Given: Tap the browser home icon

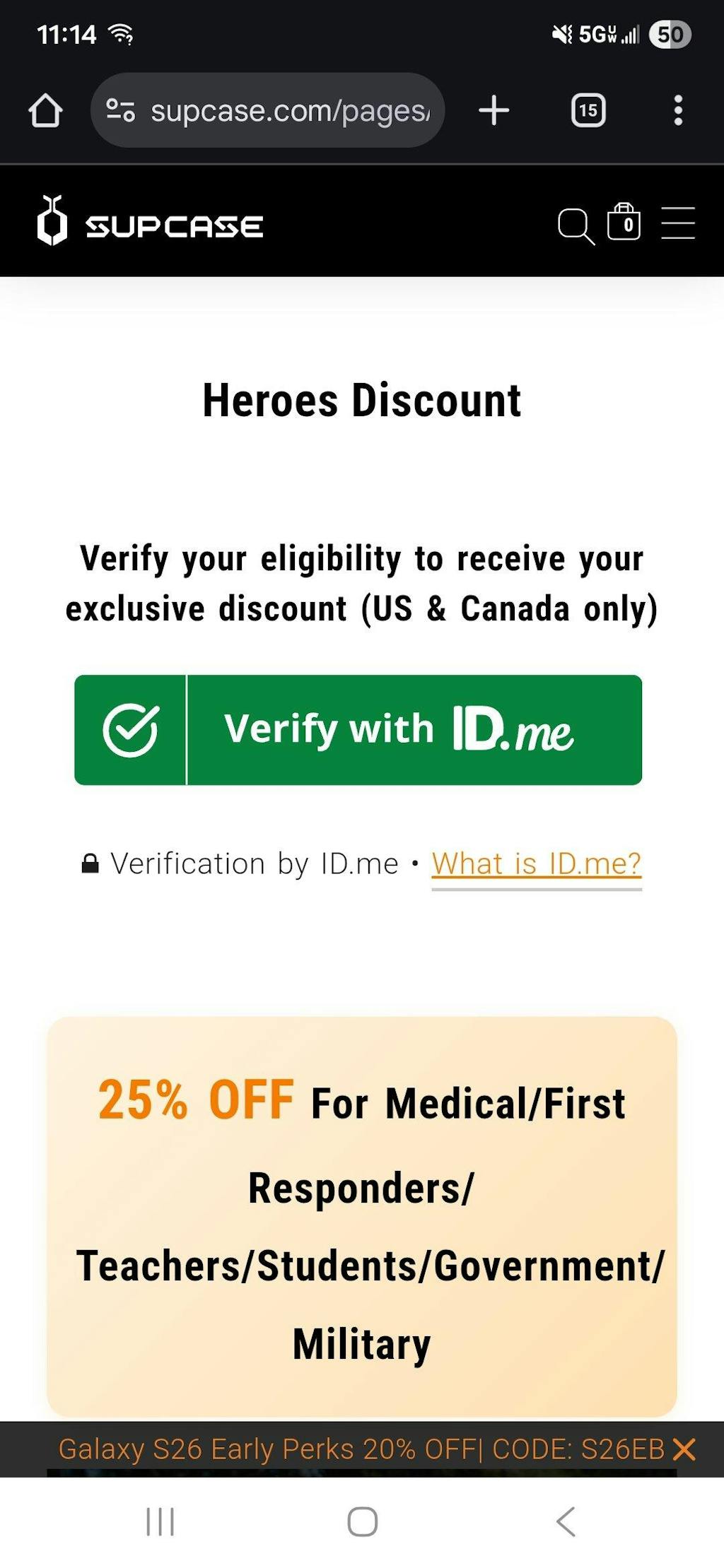Looking at the screenshot, I should pos(45,111).
